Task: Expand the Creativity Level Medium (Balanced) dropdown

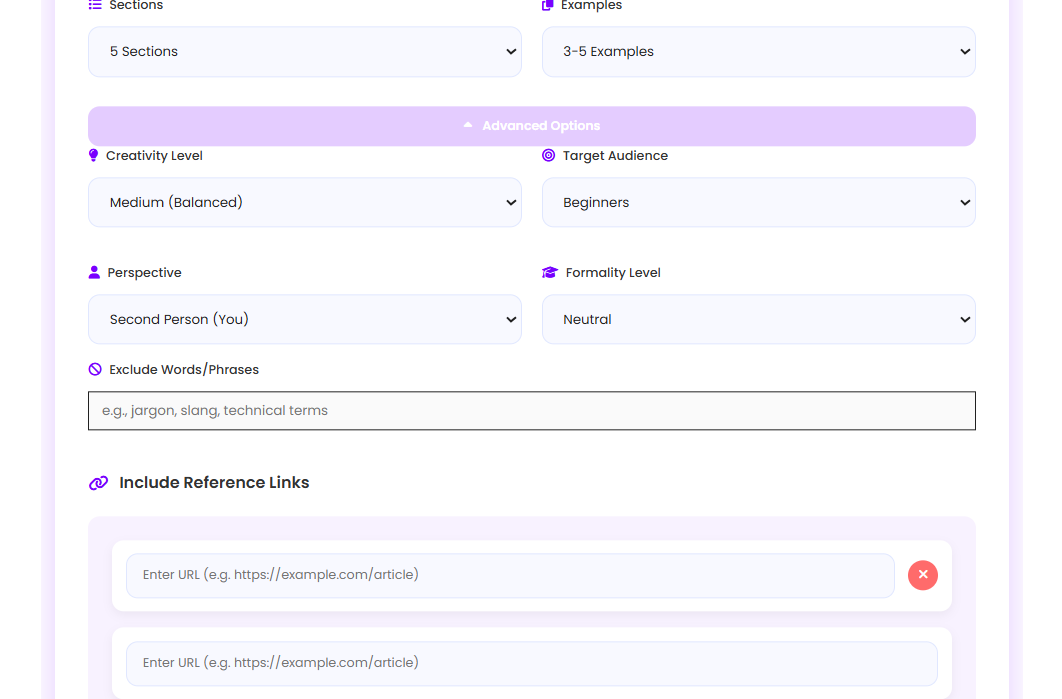Action: [304, 203]
